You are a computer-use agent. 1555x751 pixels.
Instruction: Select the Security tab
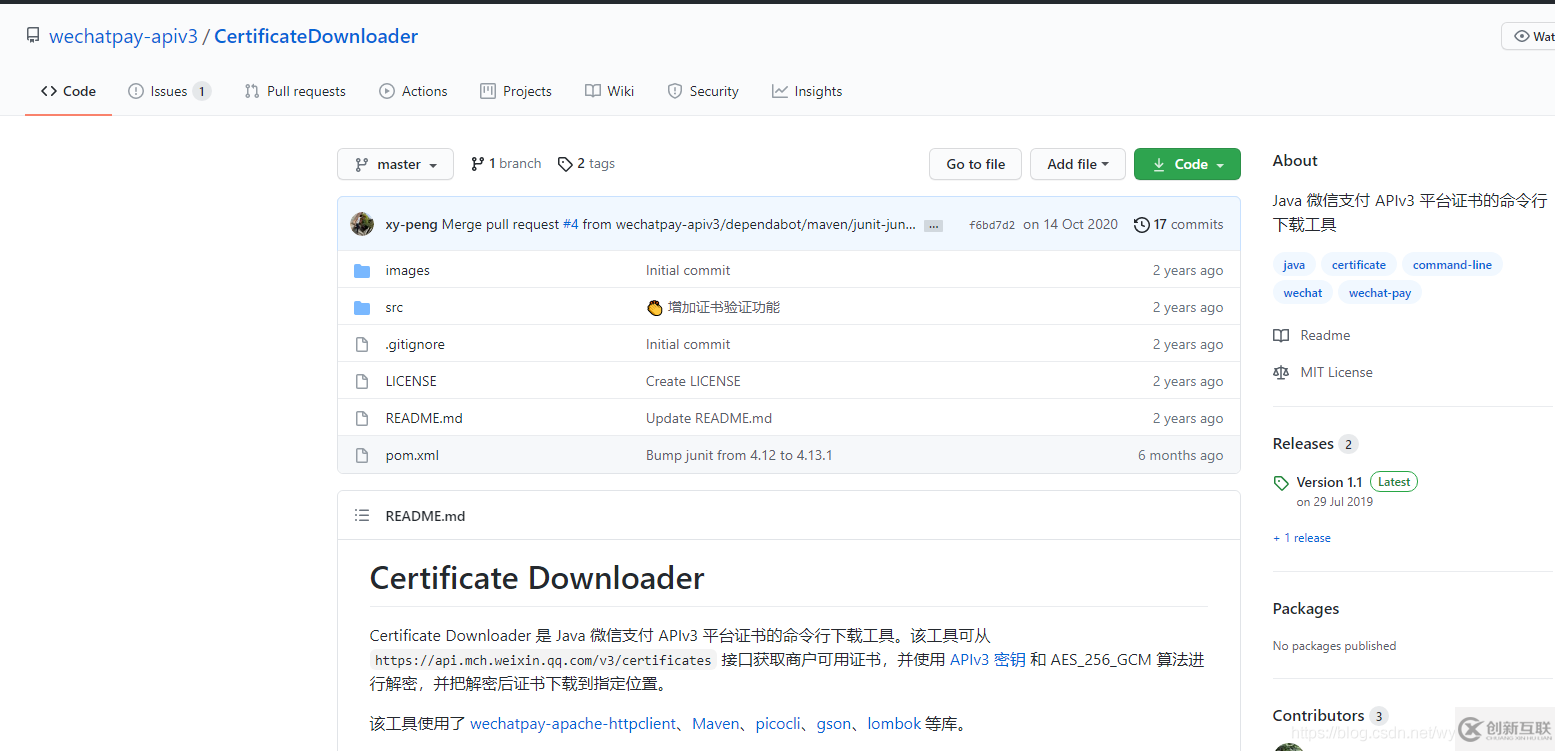click(x=703, y=91)
